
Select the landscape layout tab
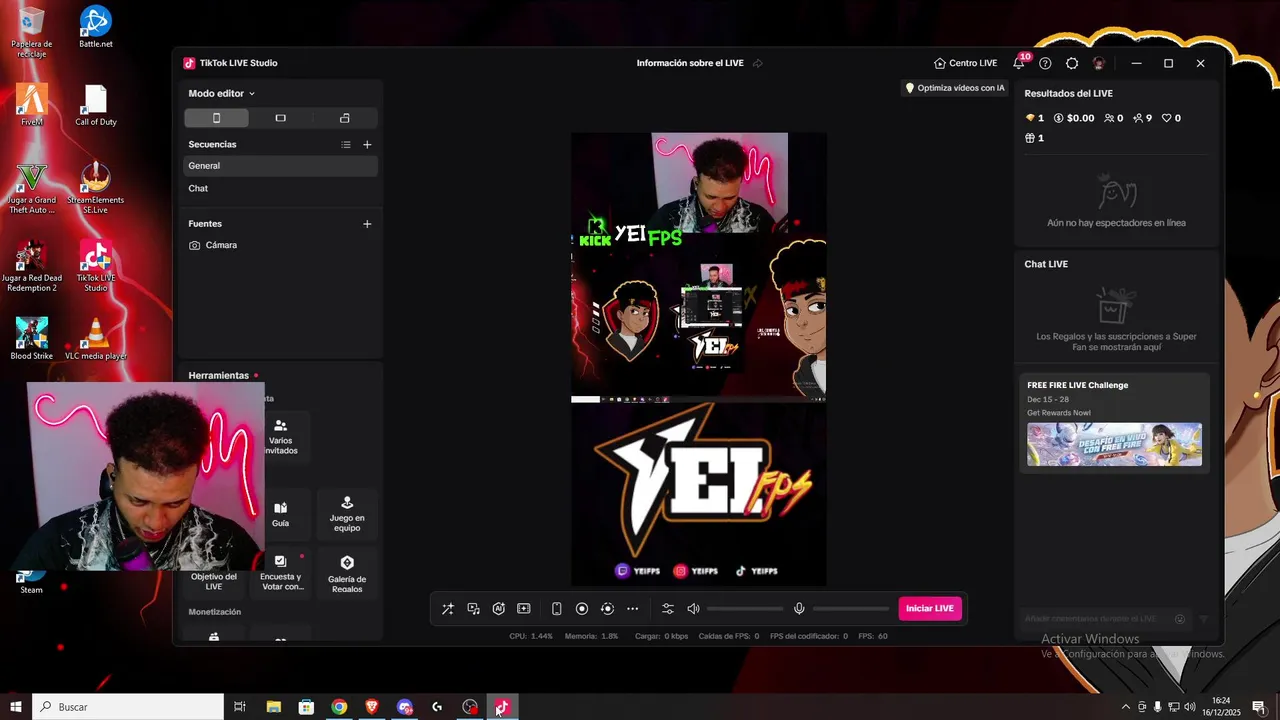tap(280, 118)
